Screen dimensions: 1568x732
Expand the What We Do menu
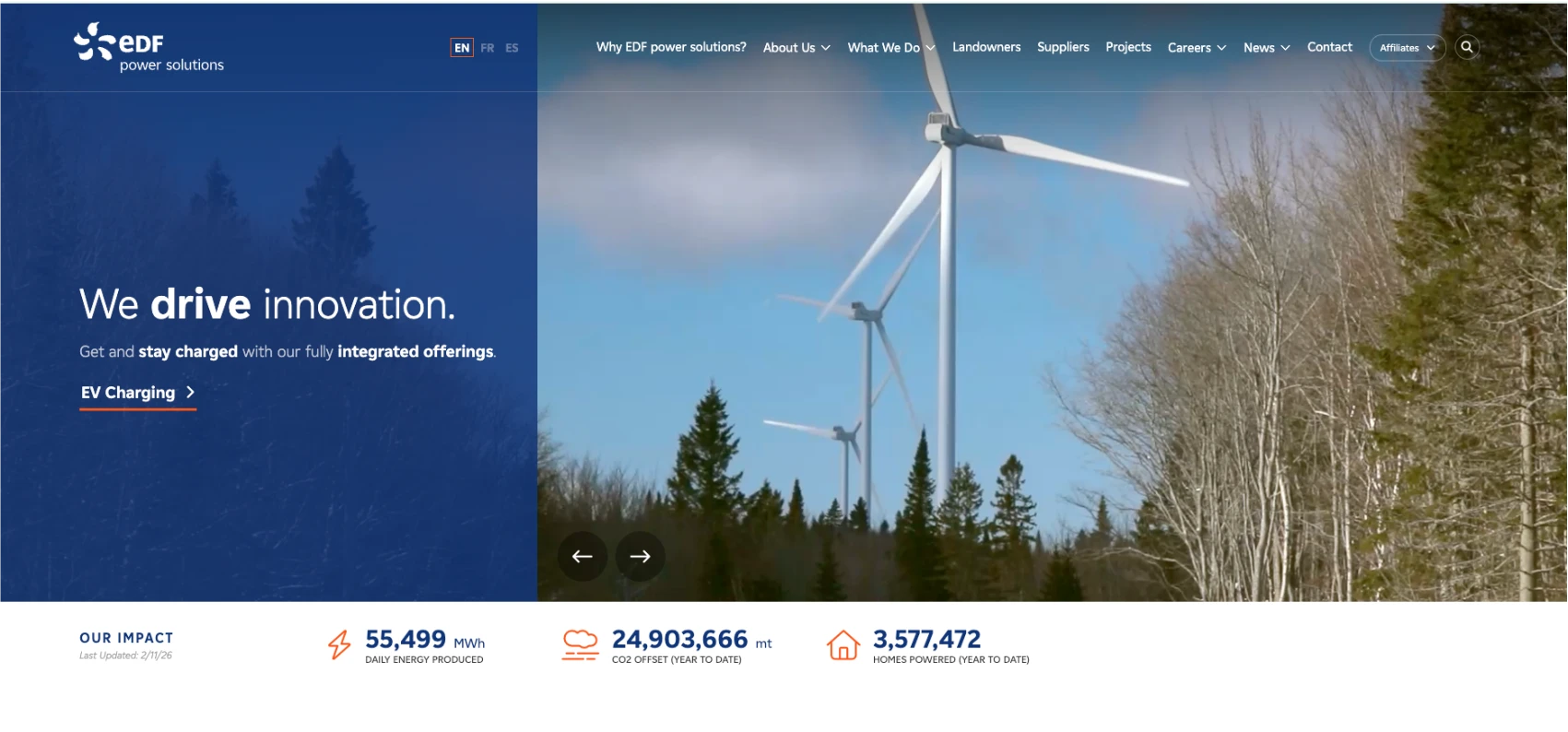[891, 48]
